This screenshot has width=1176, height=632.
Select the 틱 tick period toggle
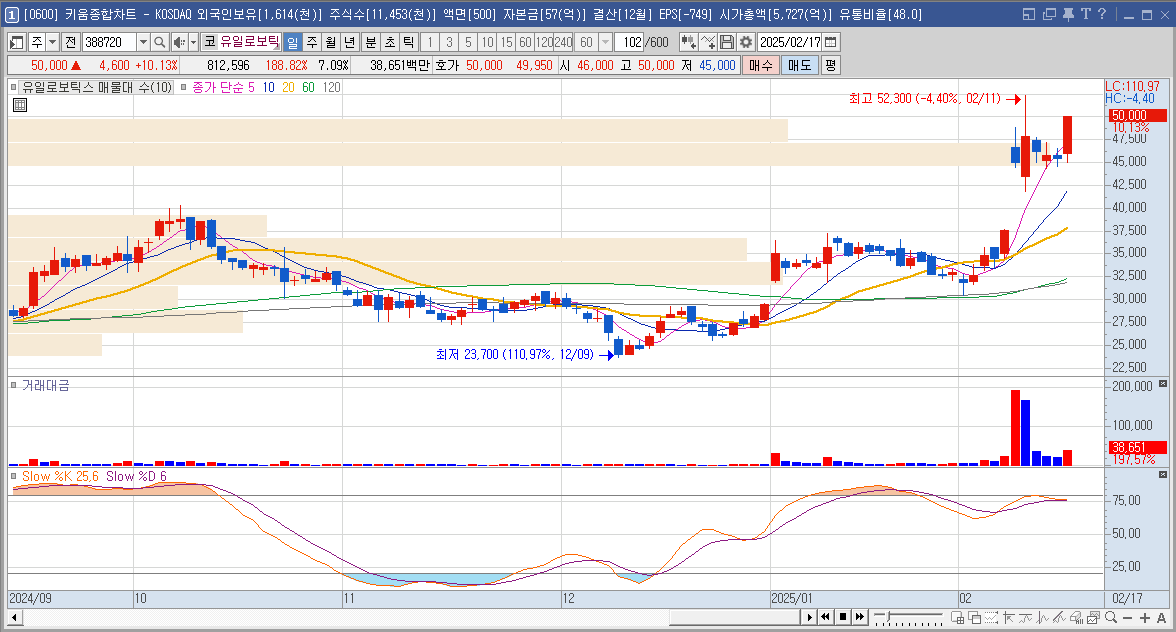408,43
